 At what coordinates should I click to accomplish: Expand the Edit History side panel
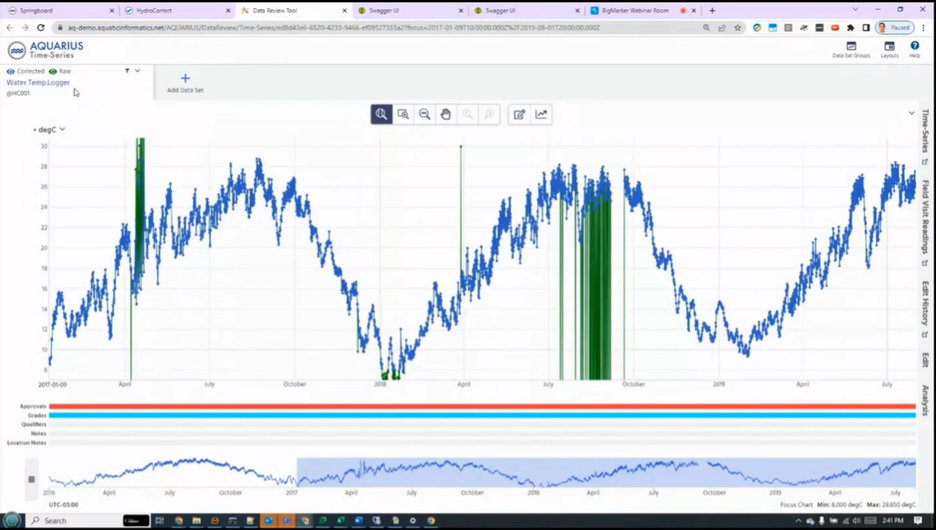pyautogui.click(x=925, y=309)
